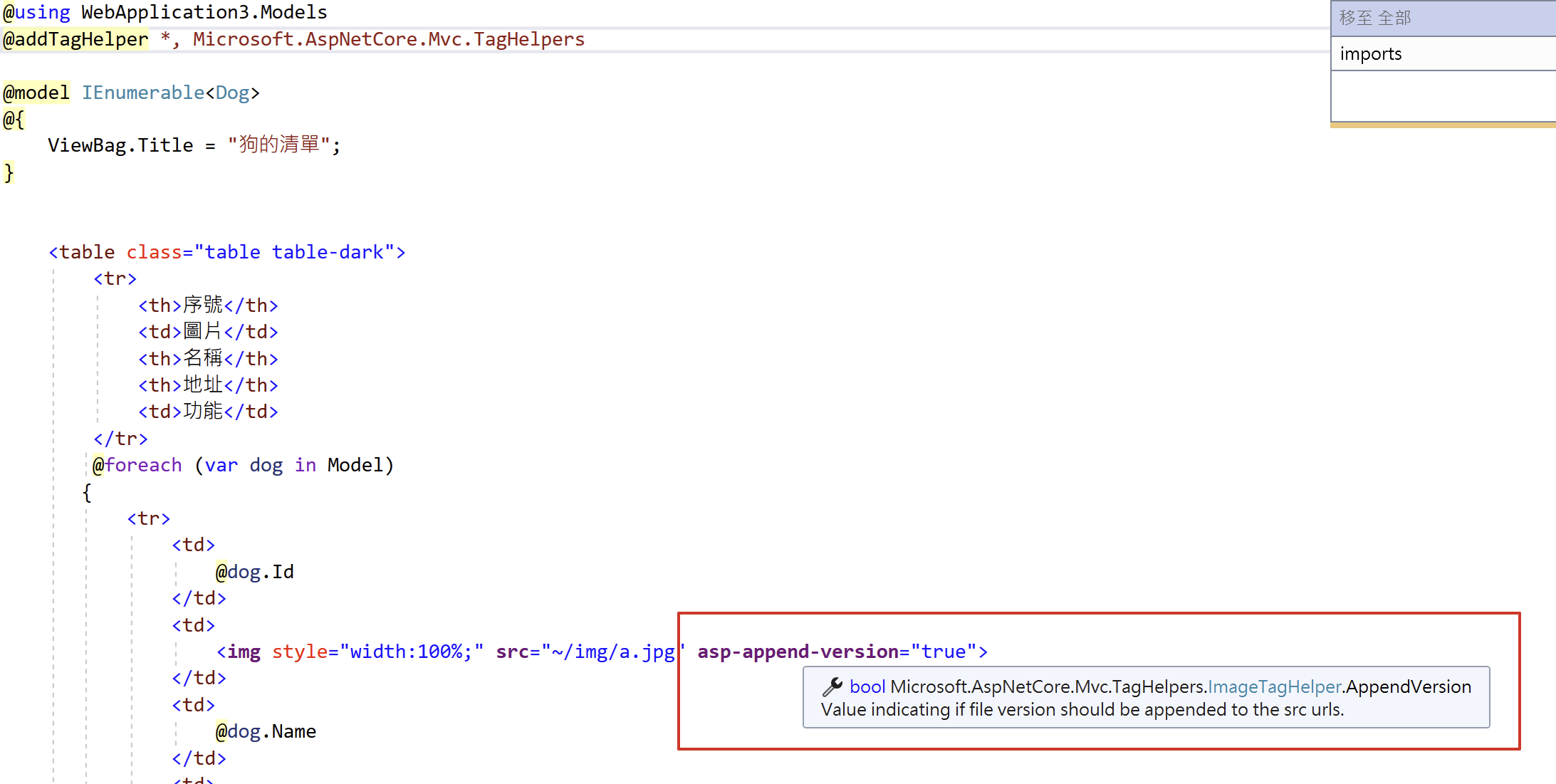
Task: Click the @model directive keyword
Action: (x=36, y=93)
